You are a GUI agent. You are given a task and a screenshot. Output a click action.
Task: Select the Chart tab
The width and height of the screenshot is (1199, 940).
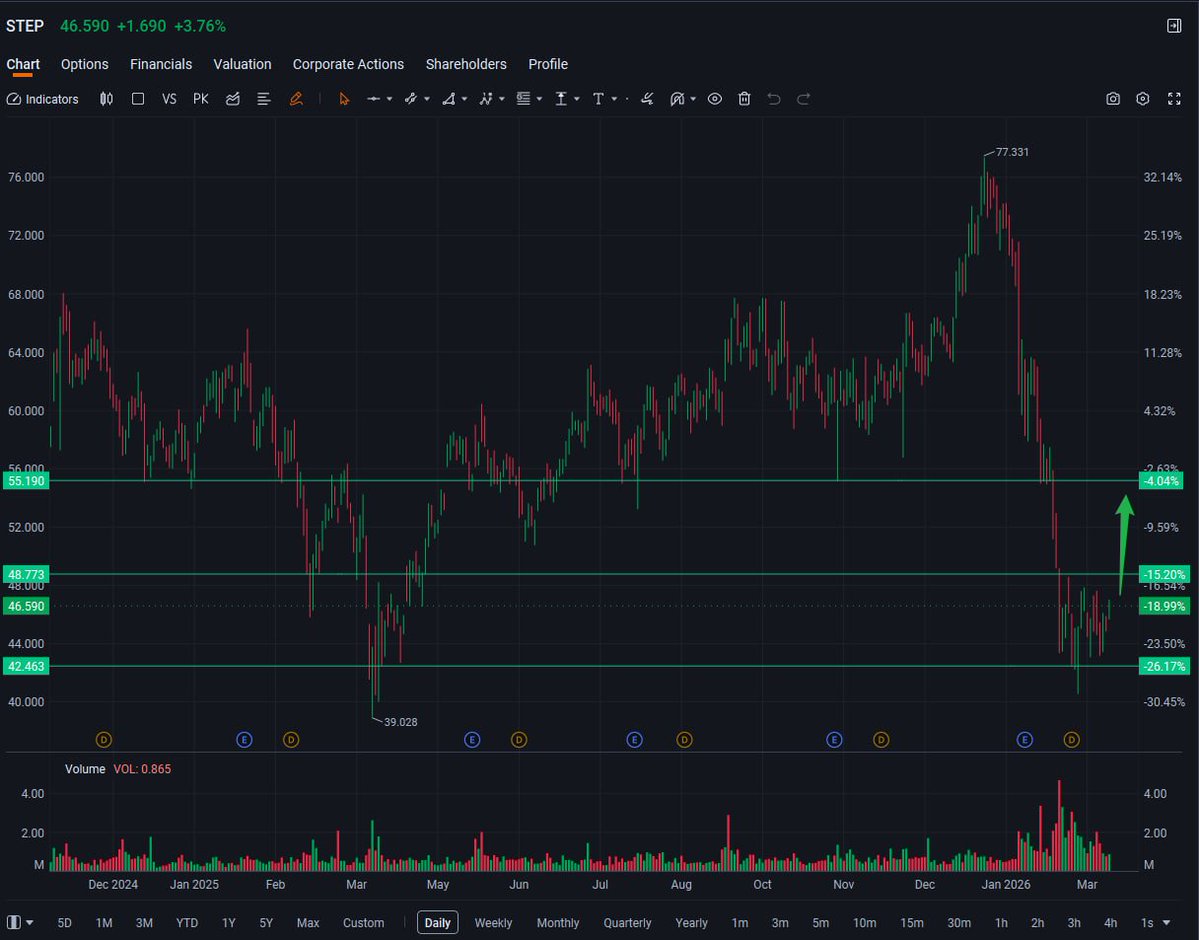click(x=23, y=64)
